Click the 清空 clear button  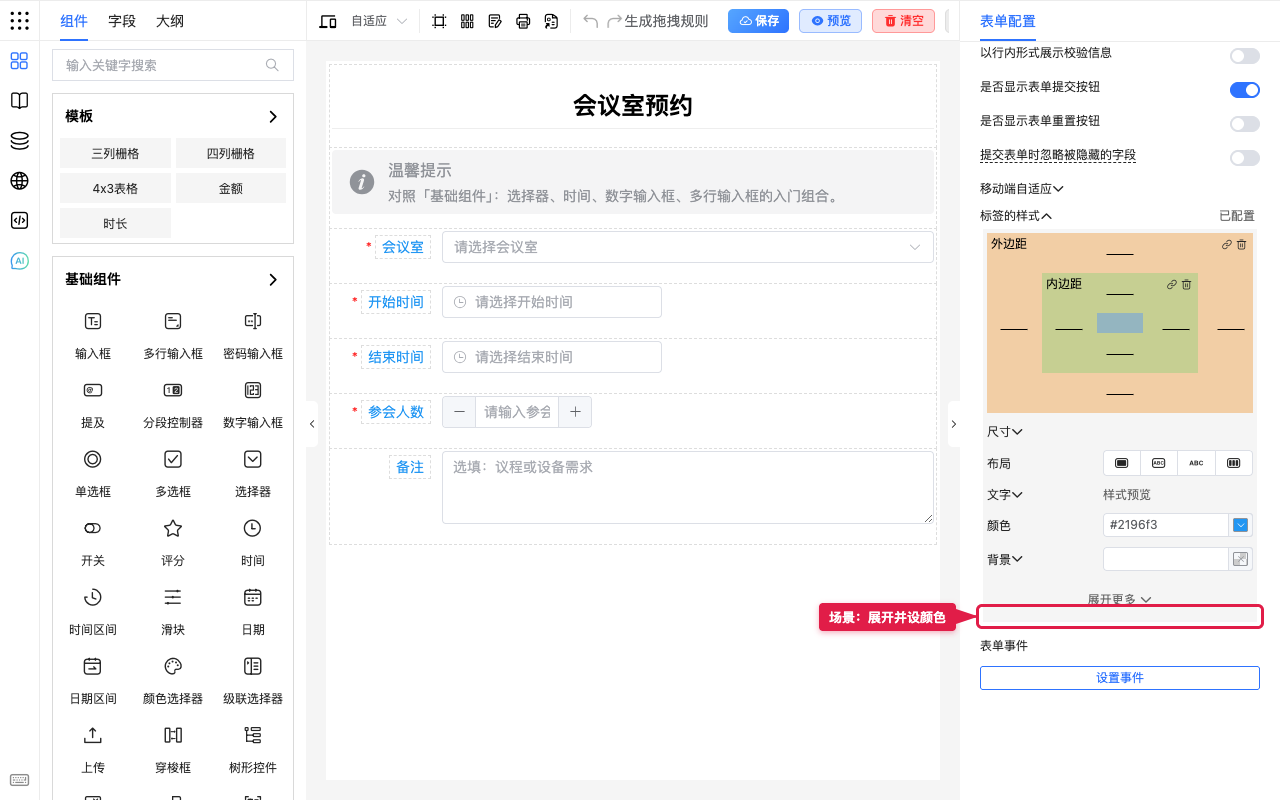pyautogui.click(x=903, y=21)
